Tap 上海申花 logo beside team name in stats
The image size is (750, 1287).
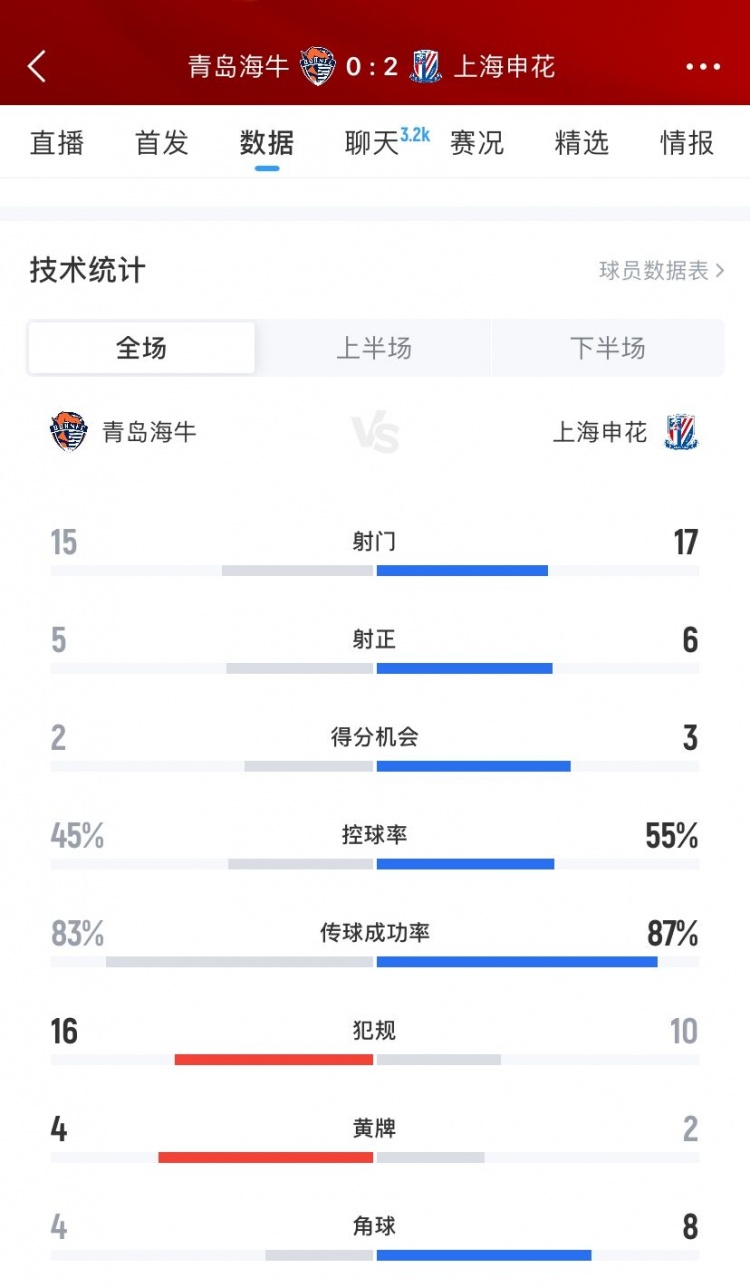[681, 432]
